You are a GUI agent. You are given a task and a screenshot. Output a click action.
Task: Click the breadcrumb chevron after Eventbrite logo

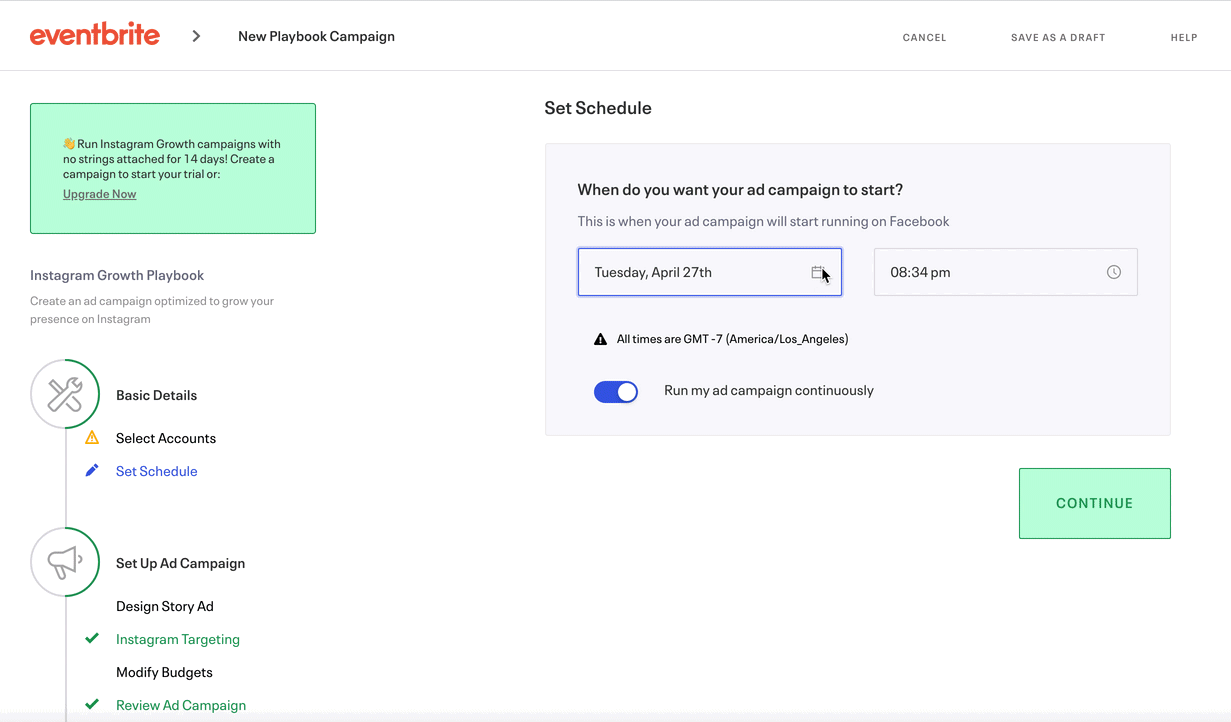click(x=196, y=36)
